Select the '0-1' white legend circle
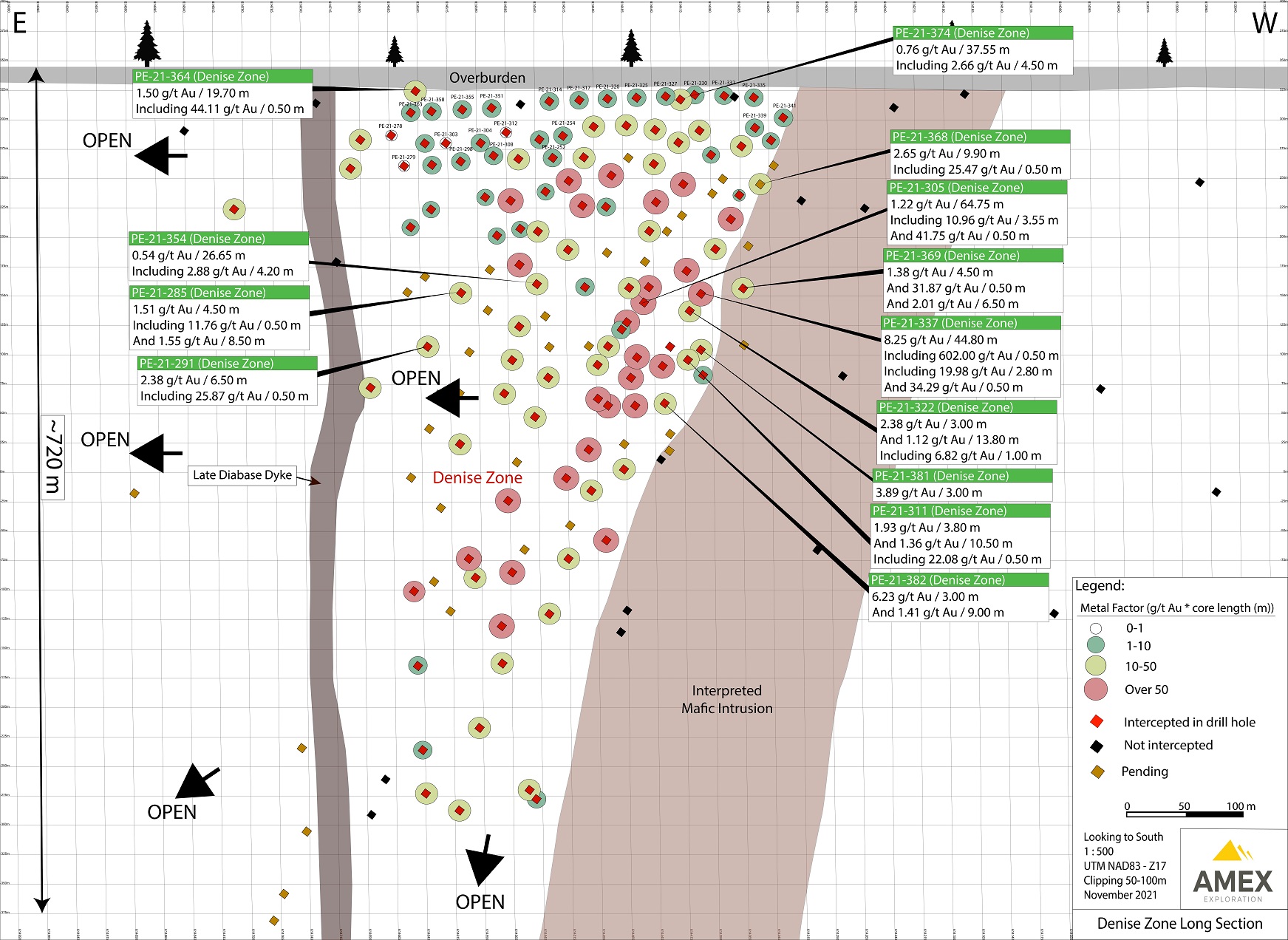Screen dimensions: 1288x940 click(x=1095, y=628)
